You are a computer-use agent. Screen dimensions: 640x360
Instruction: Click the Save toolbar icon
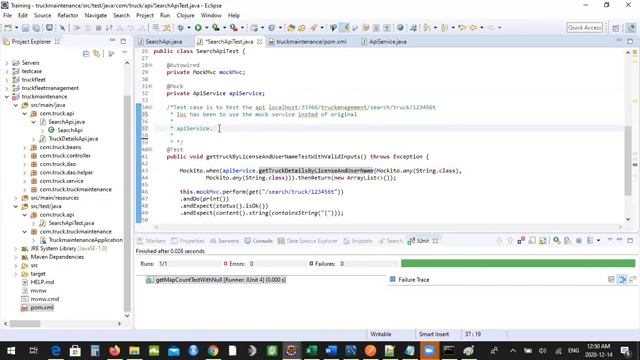click(x=25, y=28)
